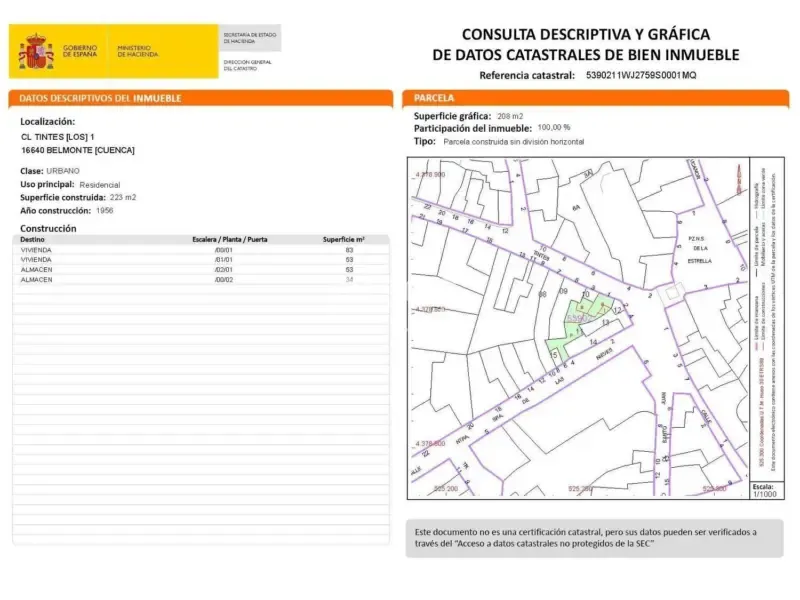Click the Superficie m² column header
Image resolution: width=800 pixels, height=600 pixels.
[x=343, y=239]
